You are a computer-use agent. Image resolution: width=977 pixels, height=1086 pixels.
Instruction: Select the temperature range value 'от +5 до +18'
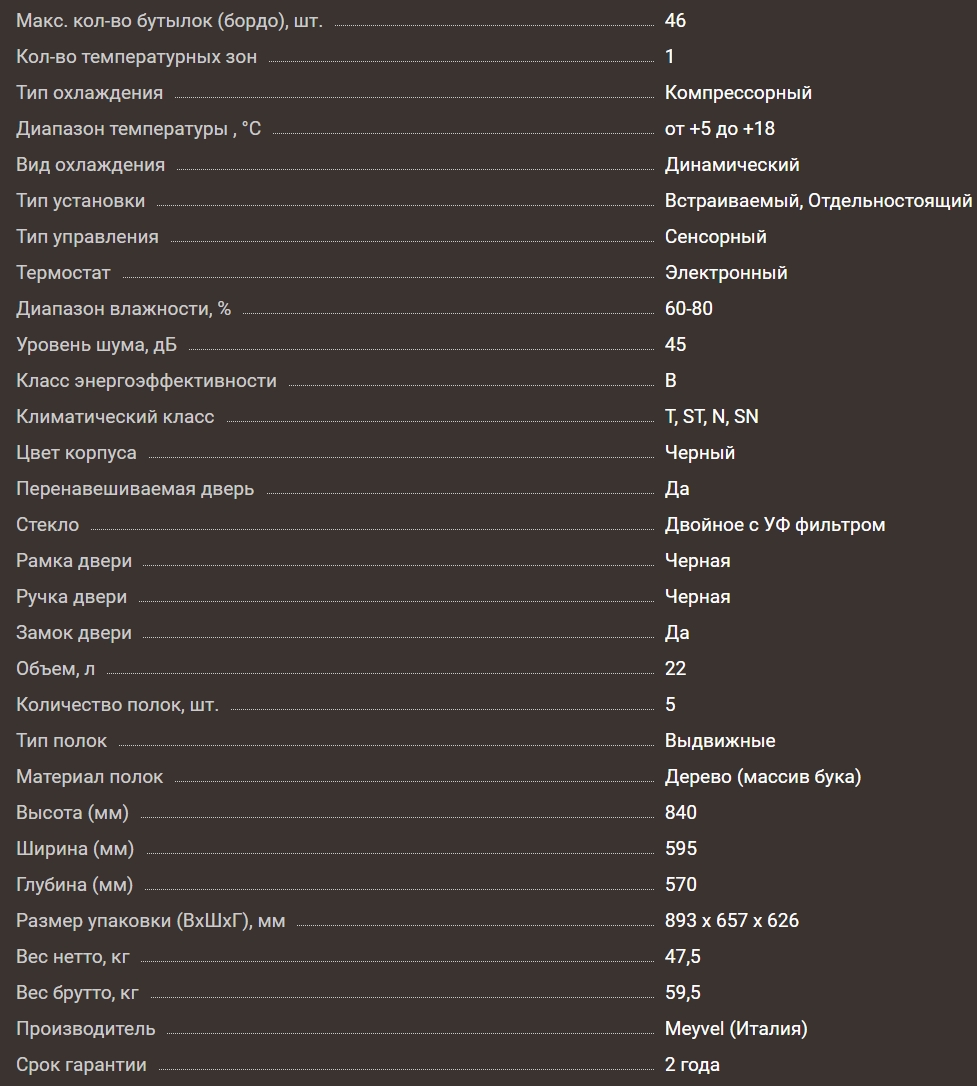coord(719,129)
